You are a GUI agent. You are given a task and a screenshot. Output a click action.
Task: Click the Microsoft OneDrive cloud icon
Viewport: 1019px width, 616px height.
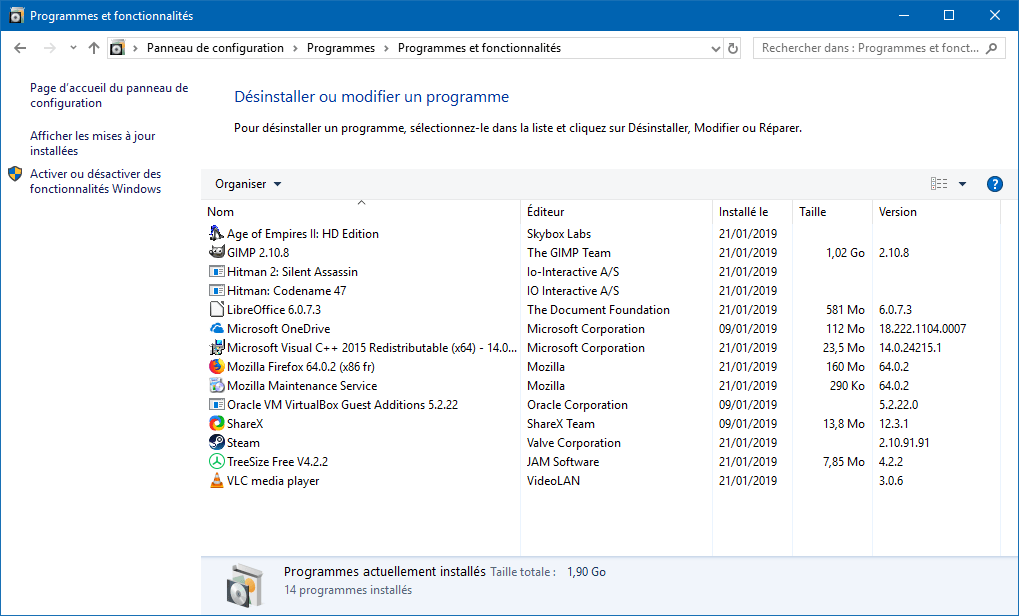coord(216,329)
